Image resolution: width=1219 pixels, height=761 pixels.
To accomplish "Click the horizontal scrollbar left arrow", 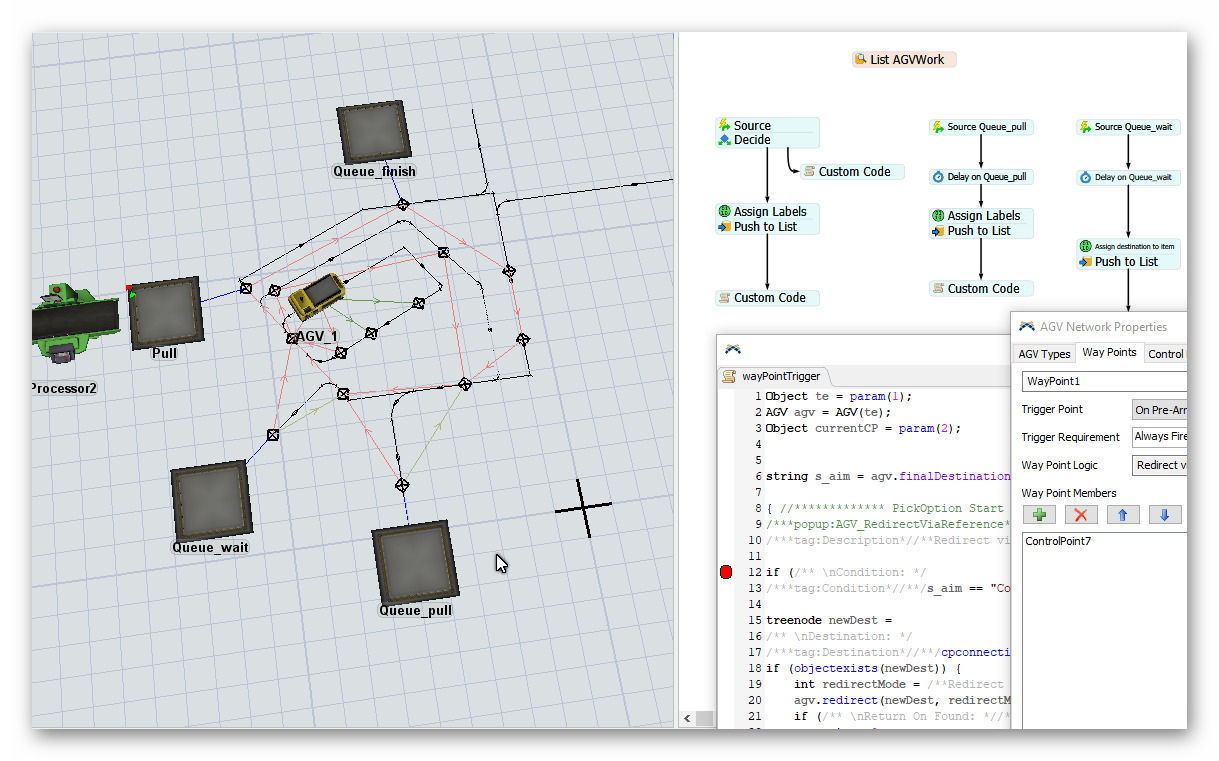I will (687, 718).
